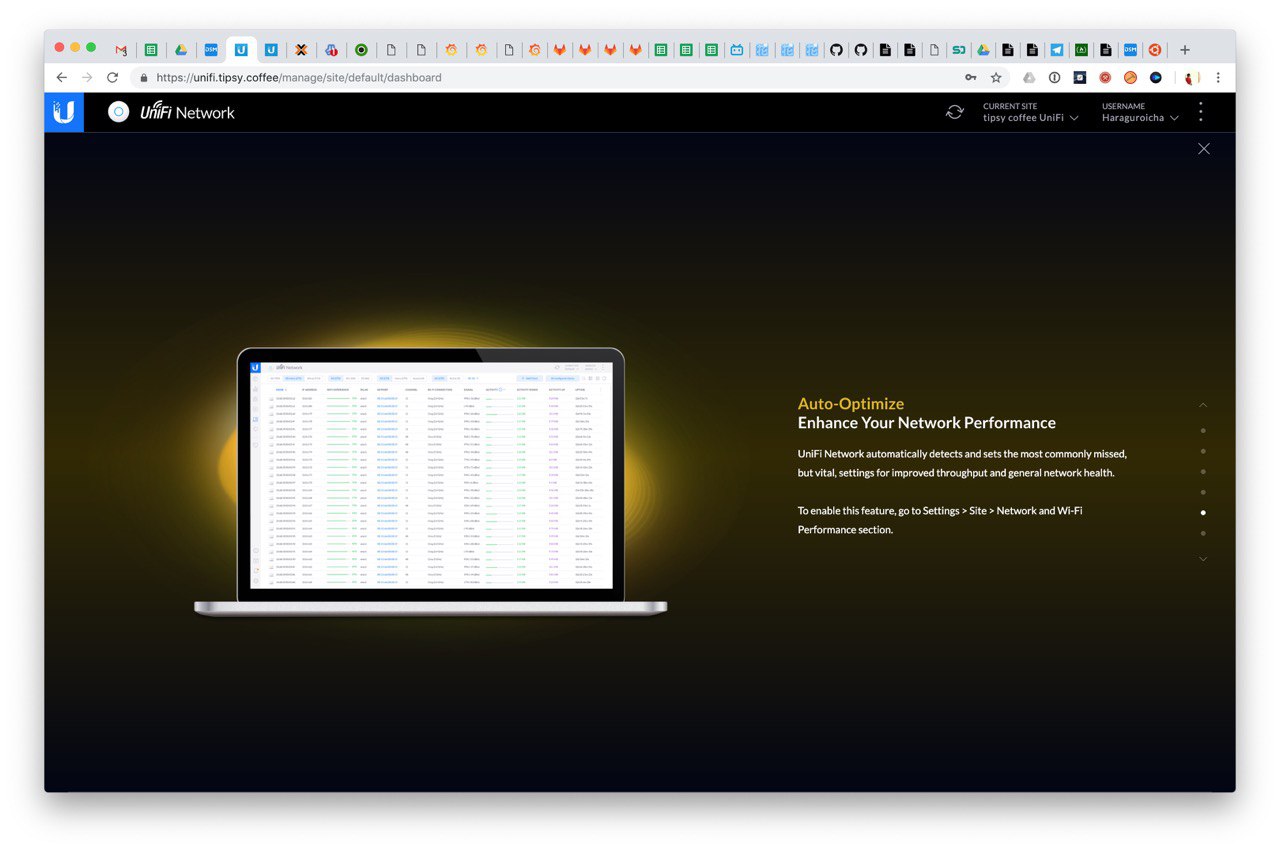1280x851 pixels.
Task: Click the orange basketball extension icon
Action: (x=1130, y=77)
